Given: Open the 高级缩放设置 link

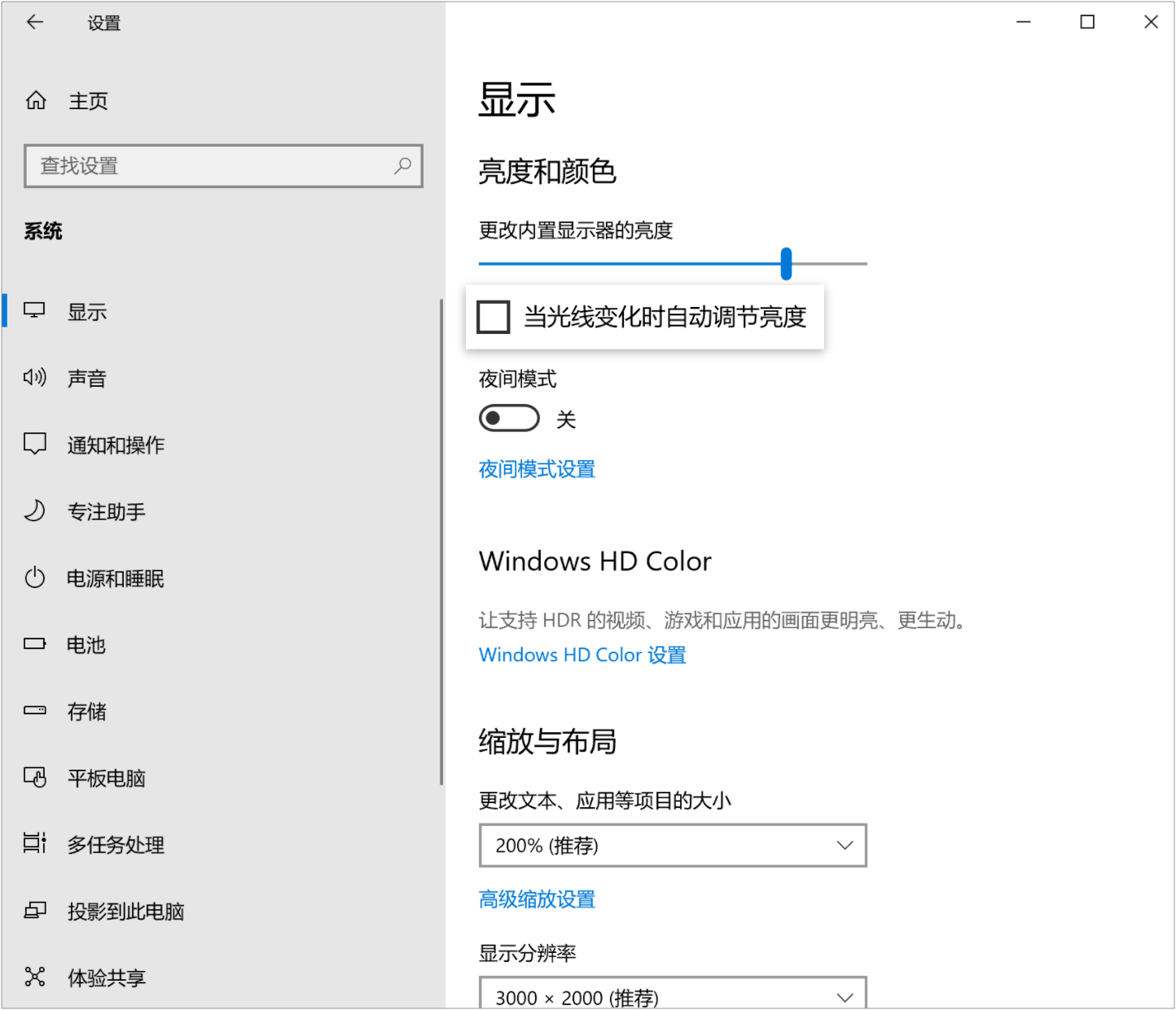Looking at the screenshot, I should [x=537, y=899].
